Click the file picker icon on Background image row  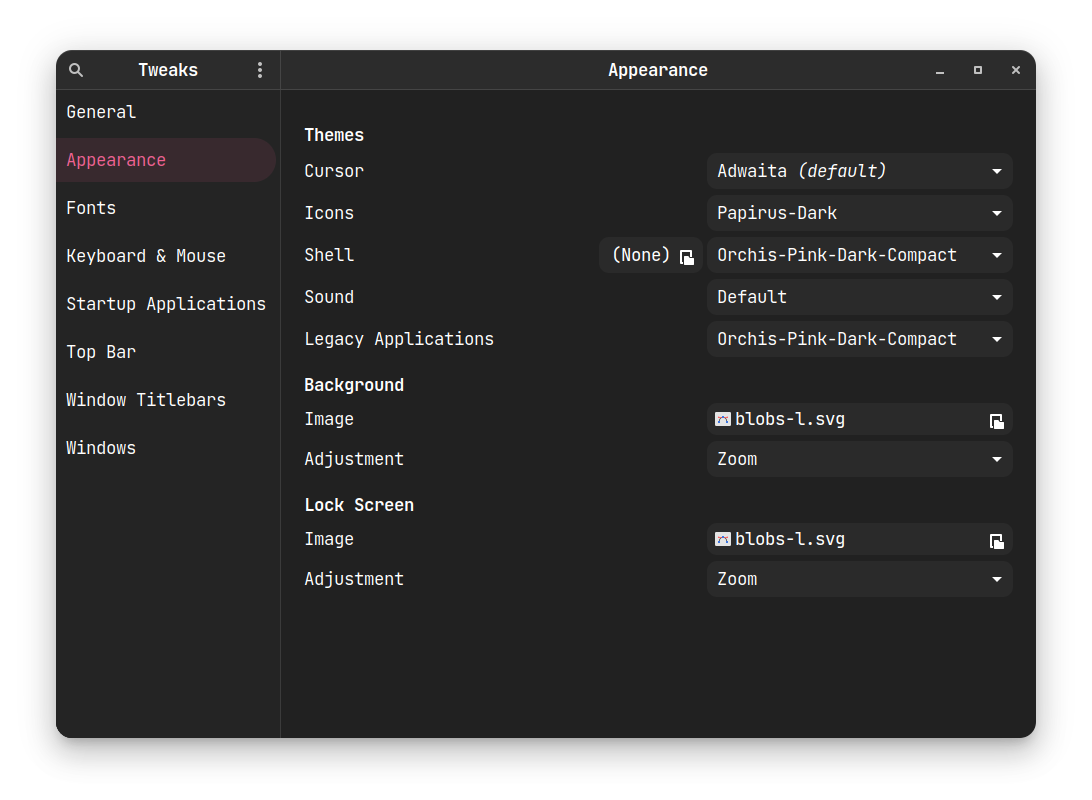click(996, 421)
